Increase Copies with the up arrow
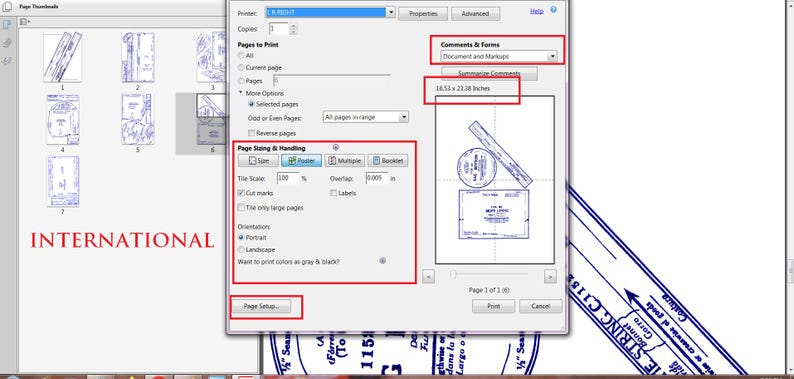The height and width of the screenshot is (379, 794). pyautogui.click(x=294, y=25)
